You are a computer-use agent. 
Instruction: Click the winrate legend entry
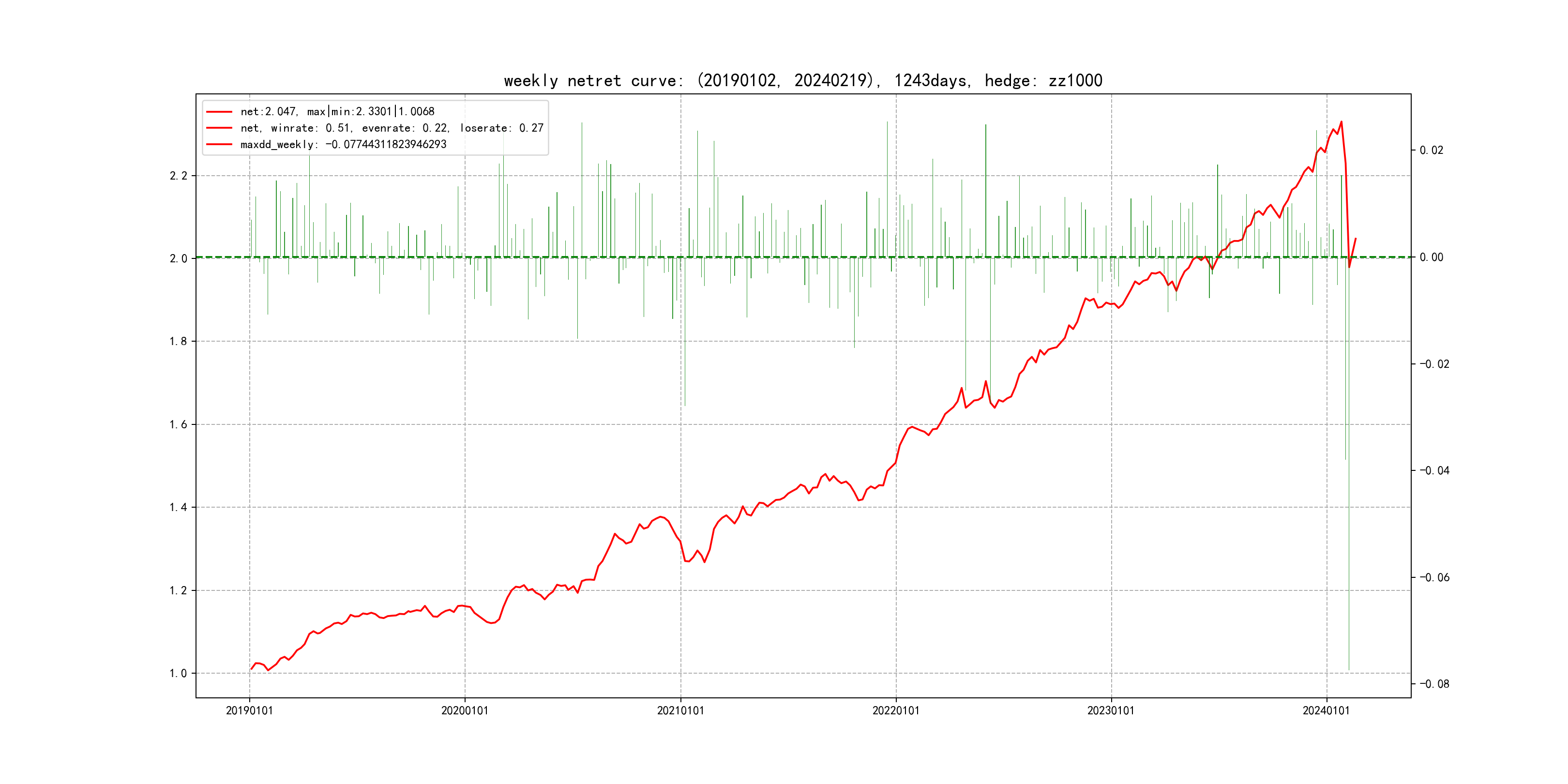tap(392, 128)
